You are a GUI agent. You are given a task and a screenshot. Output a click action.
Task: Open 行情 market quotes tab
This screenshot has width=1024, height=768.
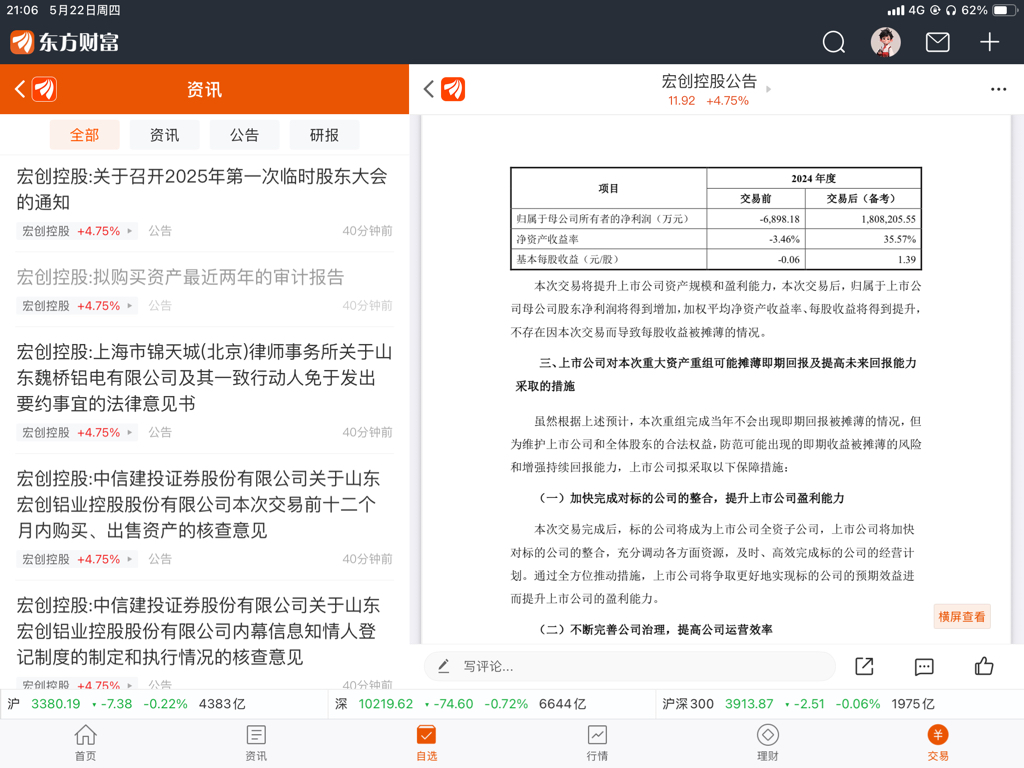[x=597, y=743]
